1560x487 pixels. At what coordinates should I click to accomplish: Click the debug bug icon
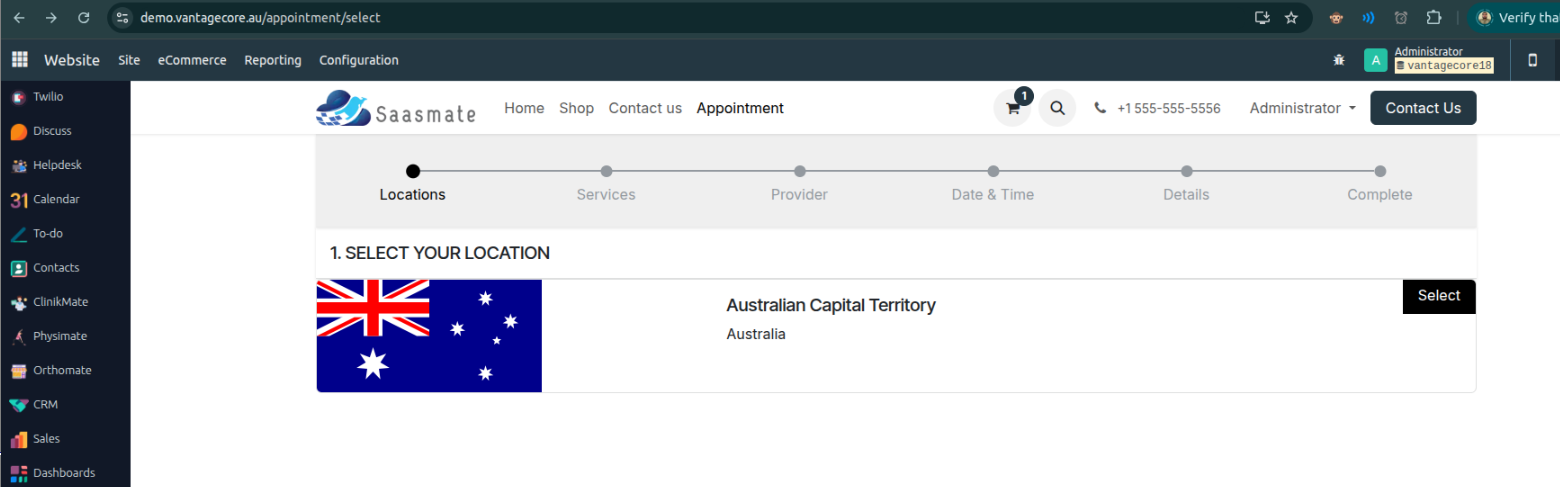[x=1339, y=60]
